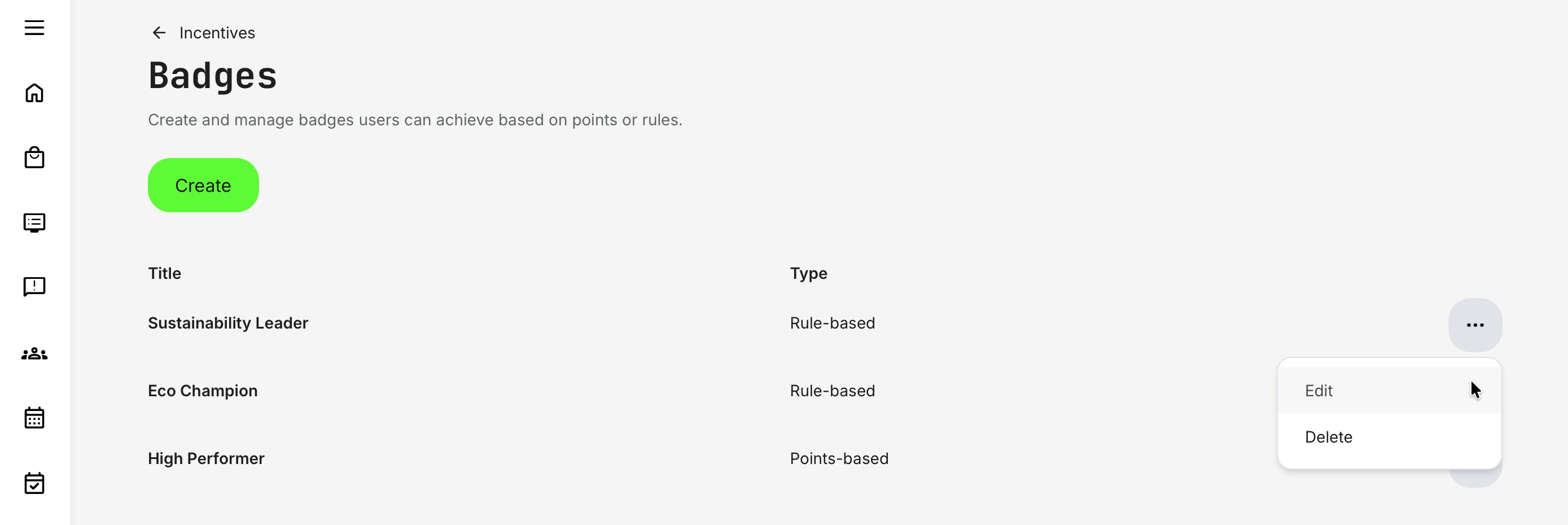Select the Eco Champion badge row
The height and width of the screenshot is (525, 1568).
[x=202, y=391]
